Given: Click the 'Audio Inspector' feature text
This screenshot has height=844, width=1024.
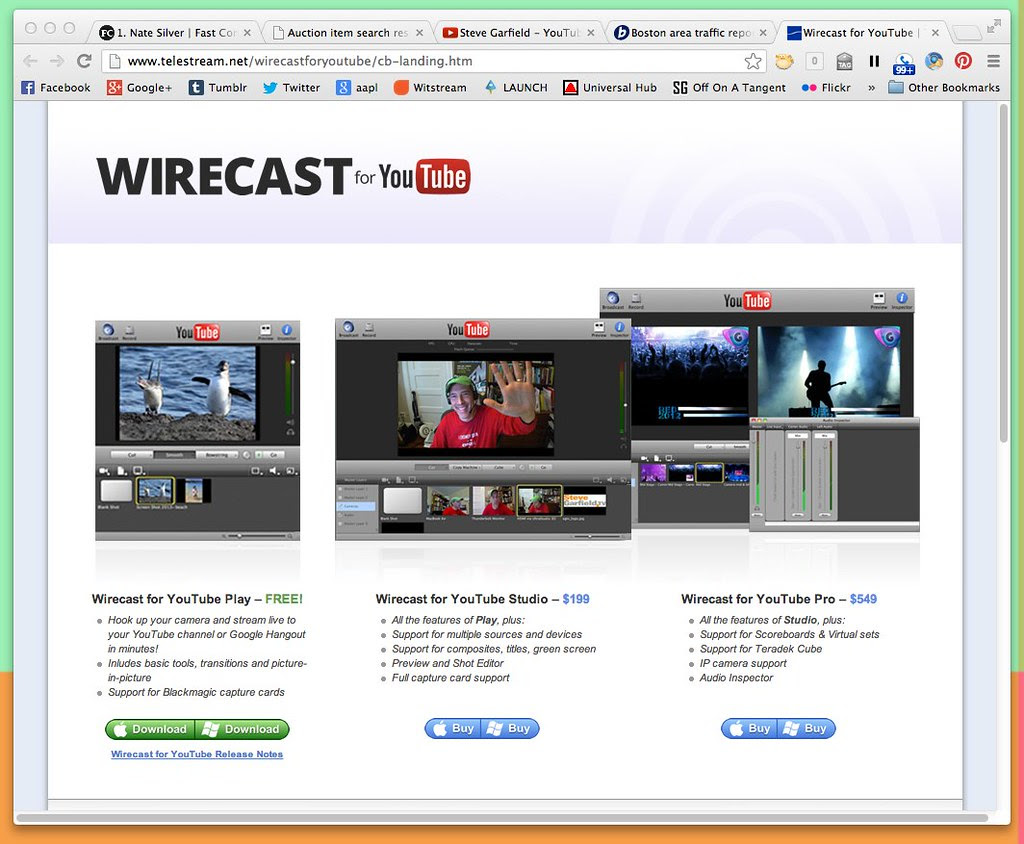Looking at the screenshot, I should tap(736, 678).
